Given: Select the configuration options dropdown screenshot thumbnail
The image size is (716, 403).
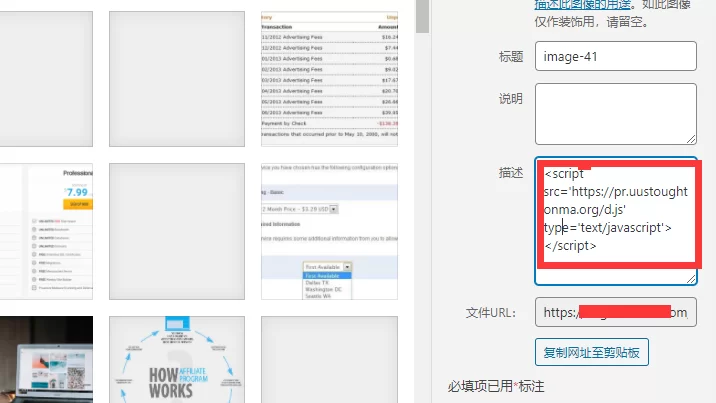Looking at the screenshot, I should pyautogui.click(x=329, y=231).
